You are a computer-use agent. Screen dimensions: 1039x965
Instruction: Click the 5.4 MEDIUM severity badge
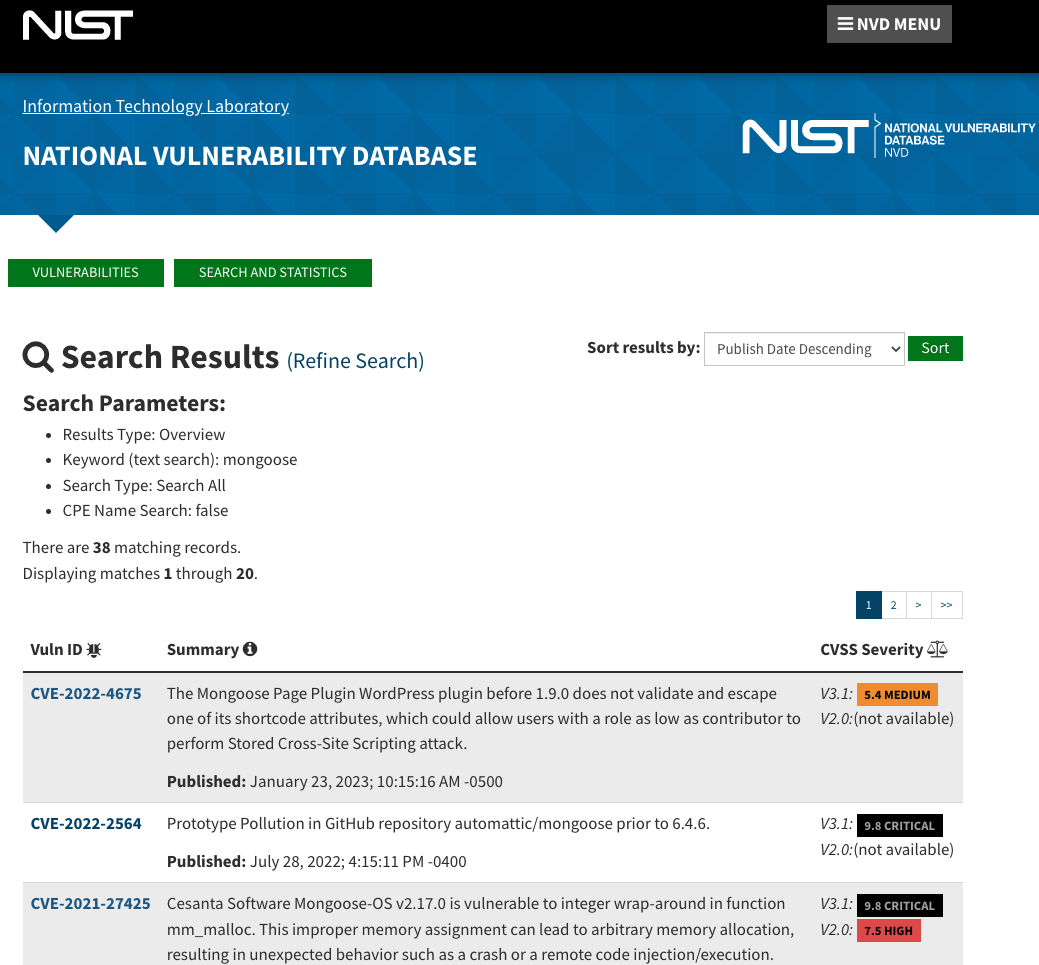897,695
